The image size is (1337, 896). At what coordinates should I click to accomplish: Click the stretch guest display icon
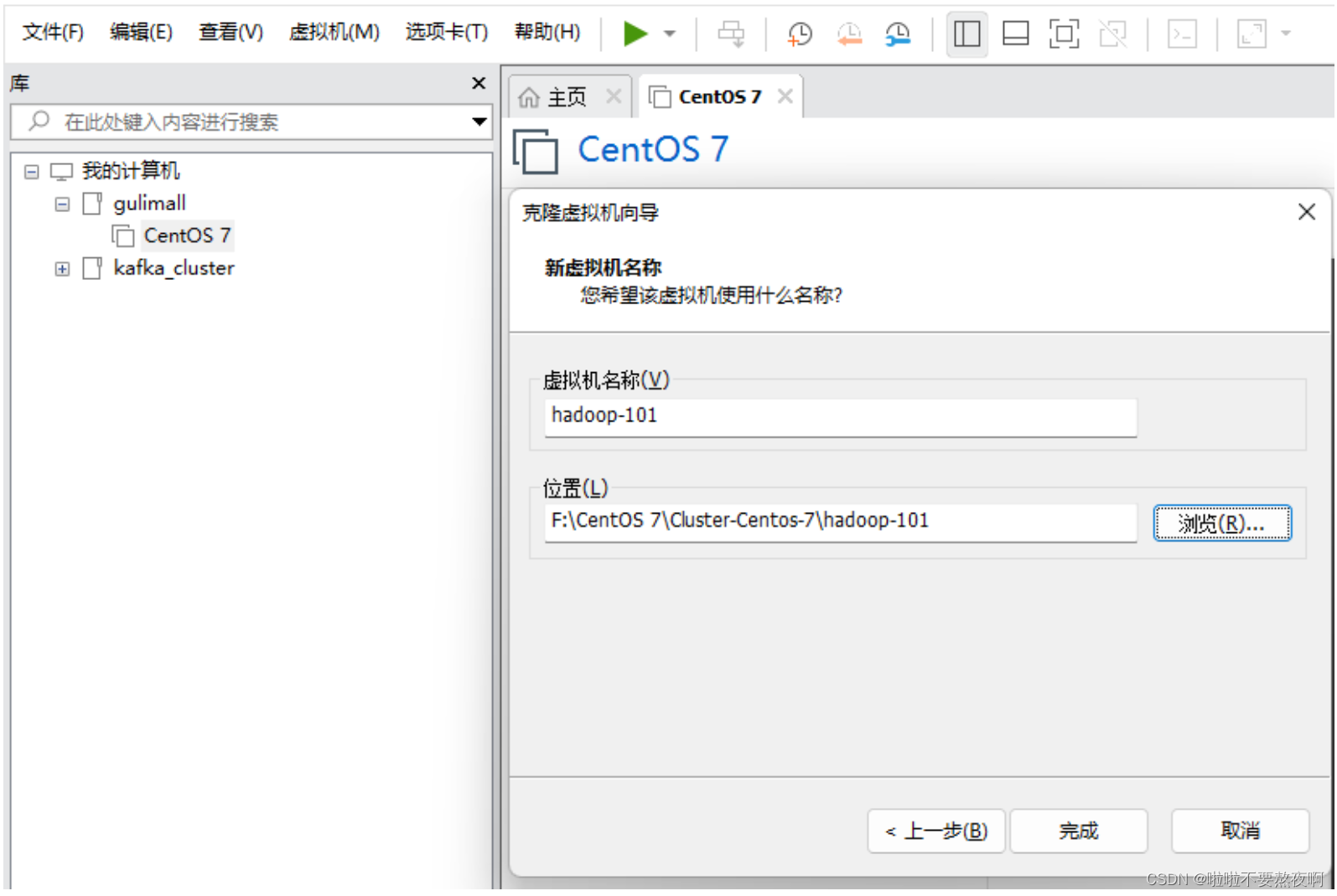pos(1251,34)
